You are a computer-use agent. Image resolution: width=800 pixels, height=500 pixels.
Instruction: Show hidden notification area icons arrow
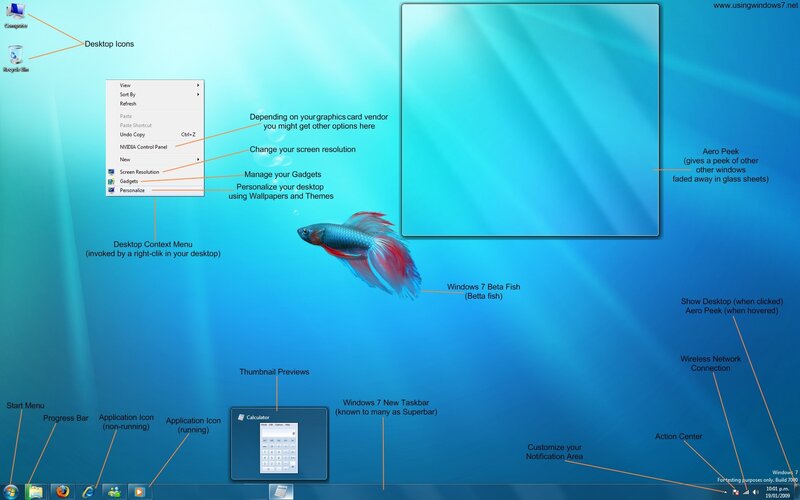coord(726,492)
